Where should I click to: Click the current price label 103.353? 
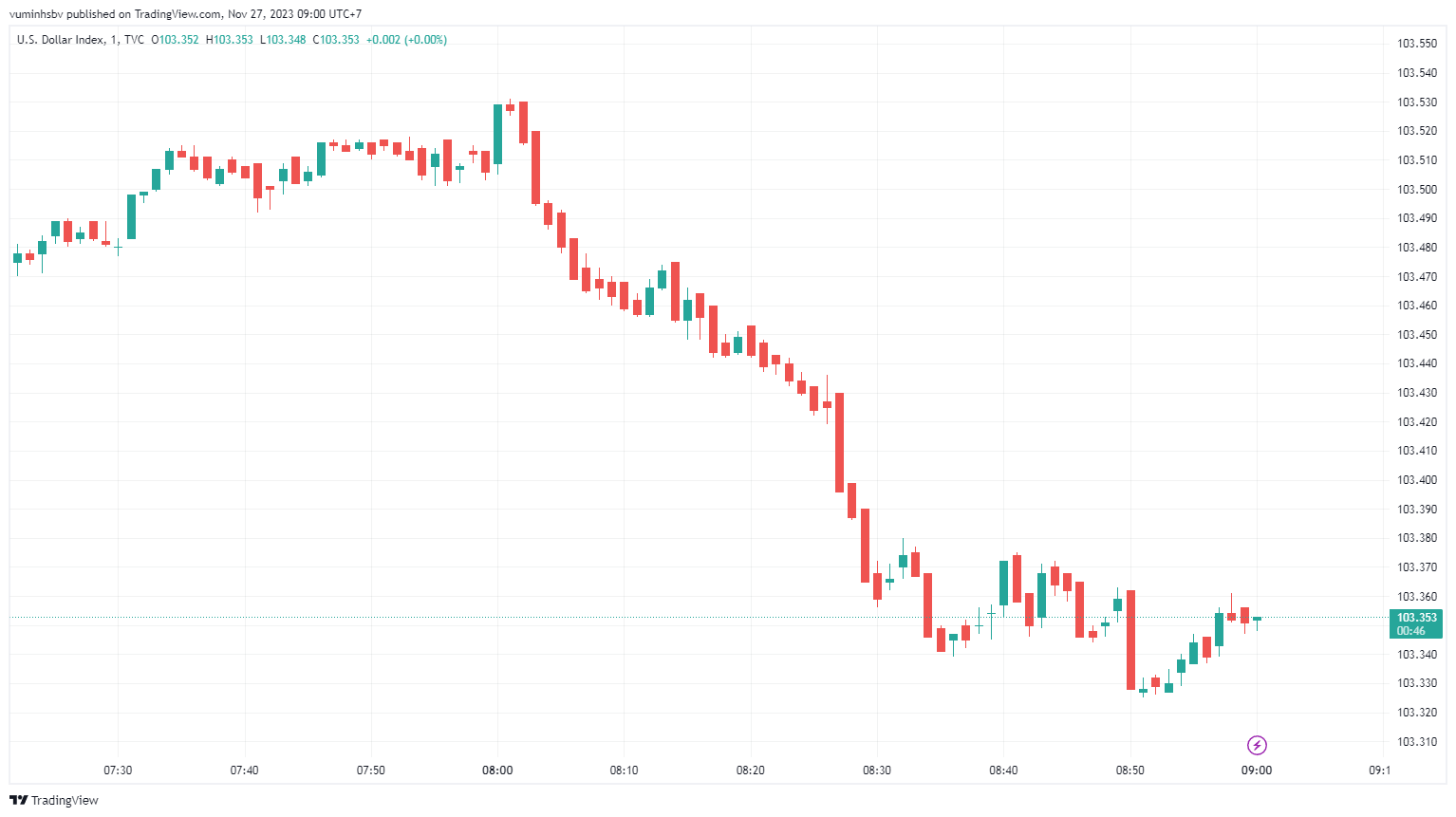coord(1416,618)
